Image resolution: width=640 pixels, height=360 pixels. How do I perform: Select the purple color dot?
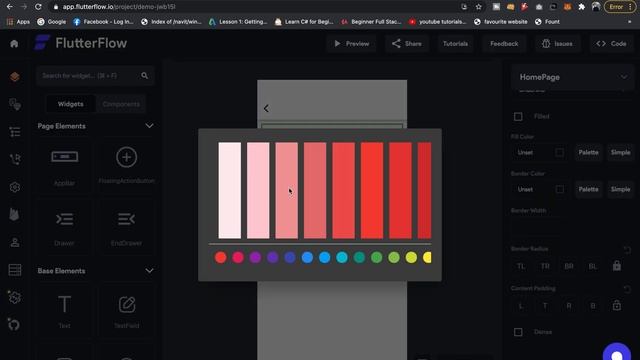pos(256,258)
